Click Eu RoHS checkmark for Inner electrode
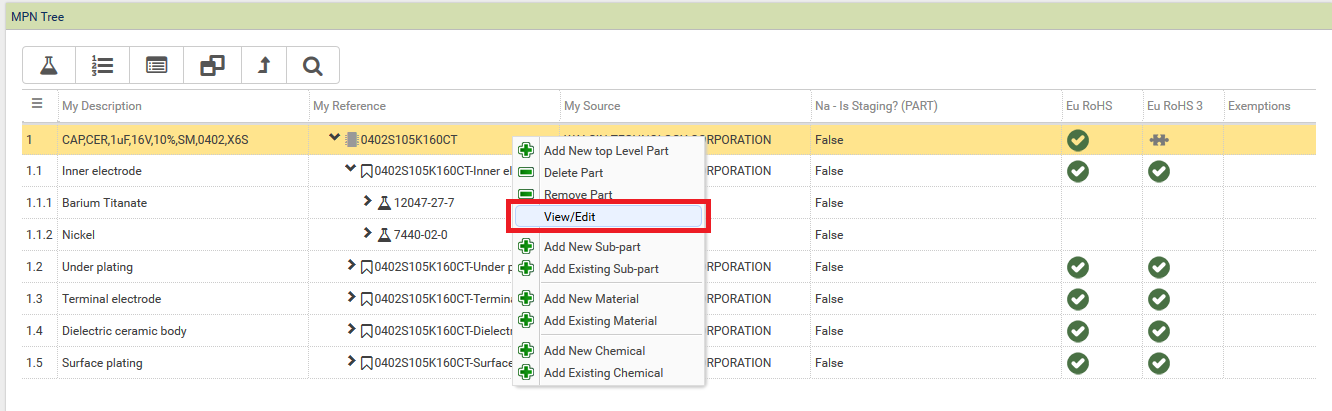The height and width of the screenshot is (411, 1332). tap(1077, 171)
